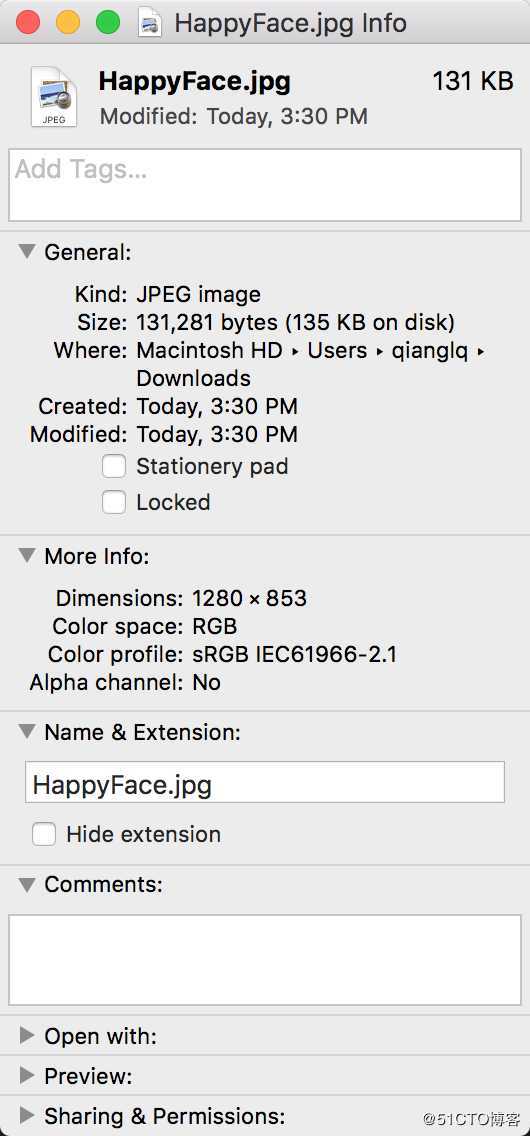Image resolution: width=530 pixels, height=1136 pixels.
Task: Click the Downloads path text
Action: [x=193, y=378]
